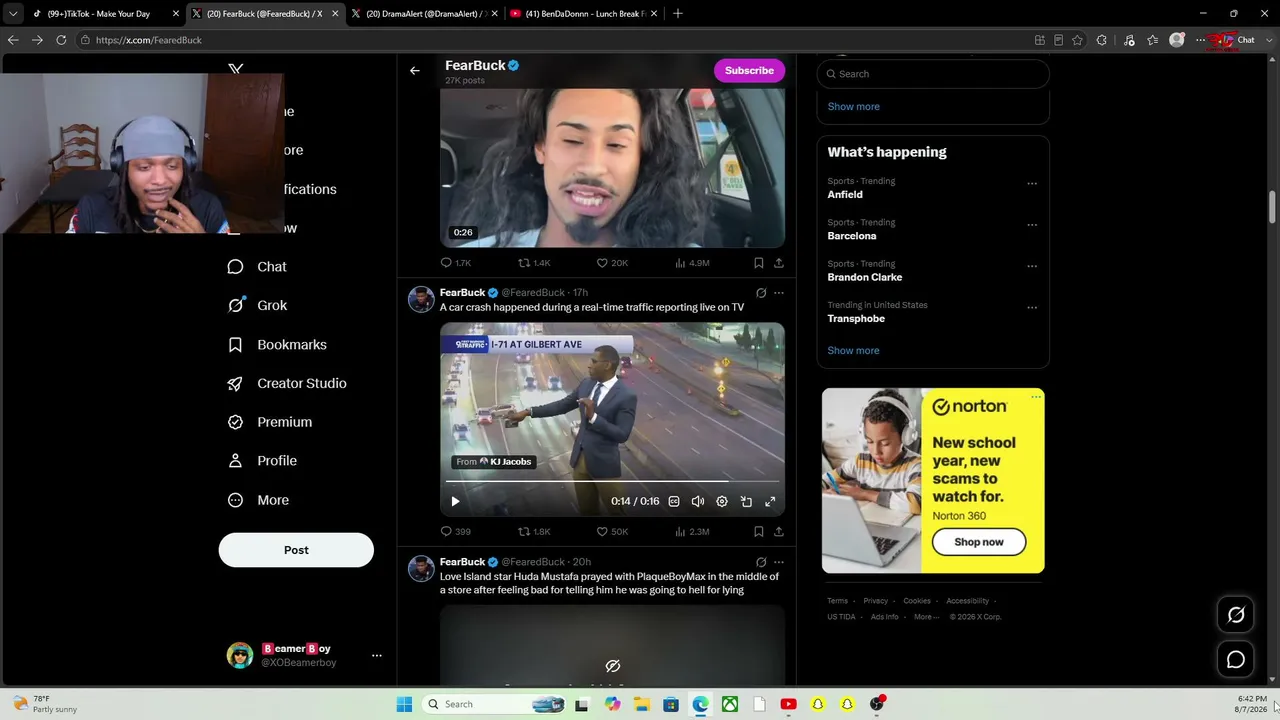Repost the tweet with 1.4K reposts
Image resolution: width=1280 pixels, height=720 pixels.
(534, 263)
